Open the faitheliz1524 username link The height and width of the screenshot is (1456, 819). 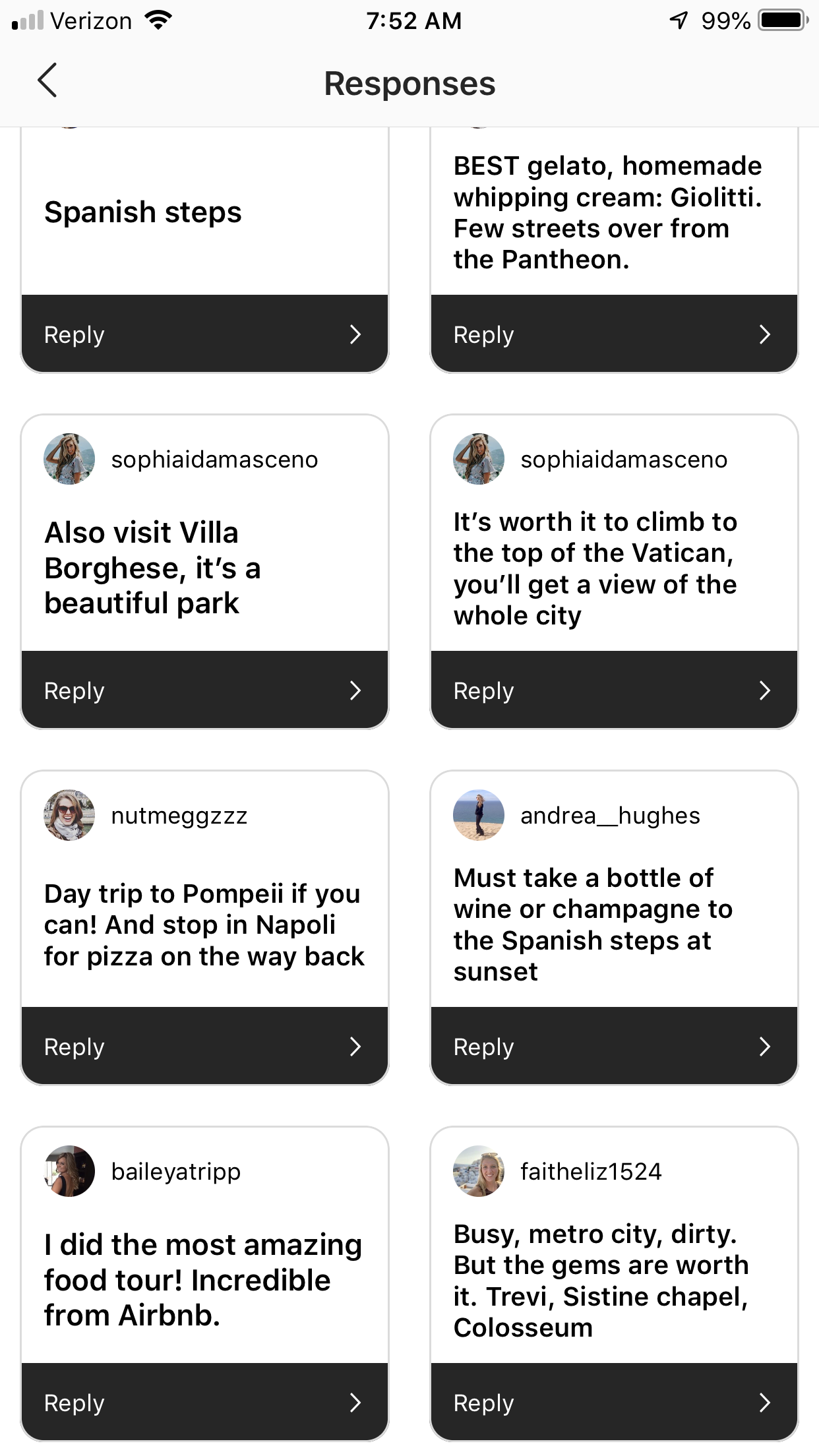pos(591,1172)
